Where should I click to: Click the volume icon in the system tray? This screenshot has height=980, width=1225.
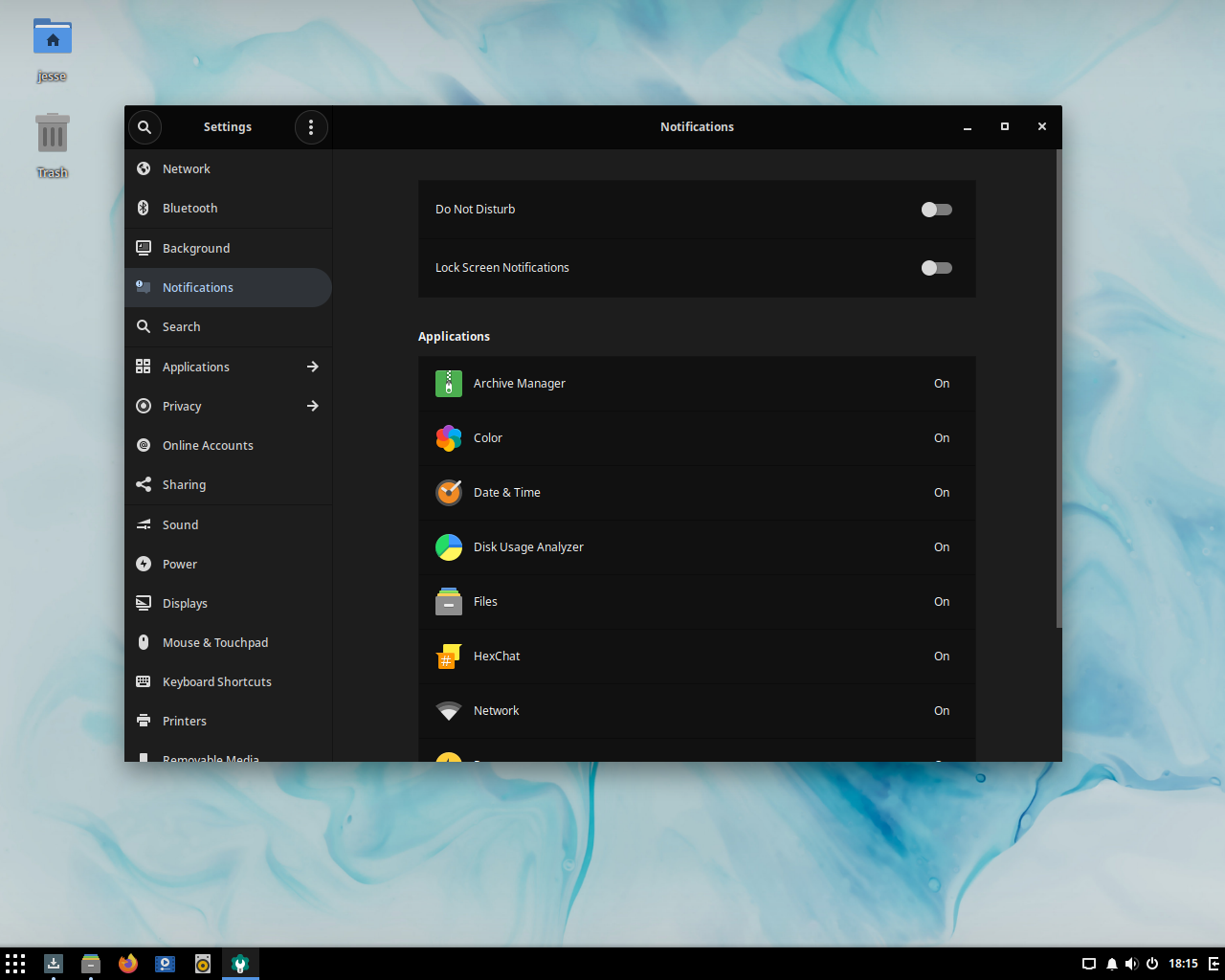(1131, 964)
